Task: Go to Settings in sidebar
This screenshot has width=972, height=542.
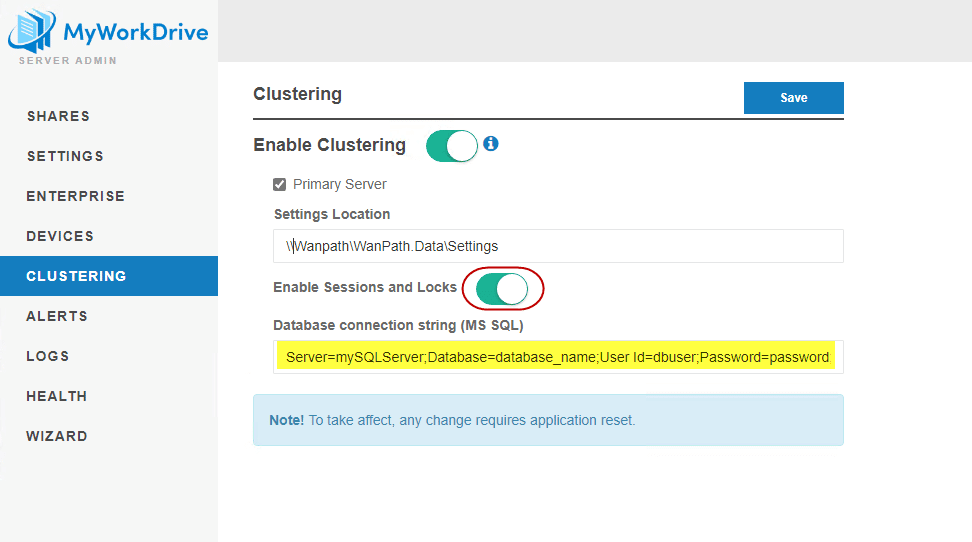Action: pos(65,156)
